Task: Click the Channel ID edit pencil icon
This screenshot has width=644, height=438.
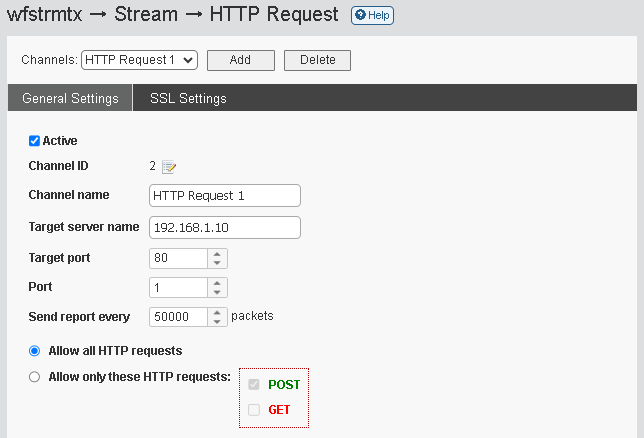Action: click(169, 167)
